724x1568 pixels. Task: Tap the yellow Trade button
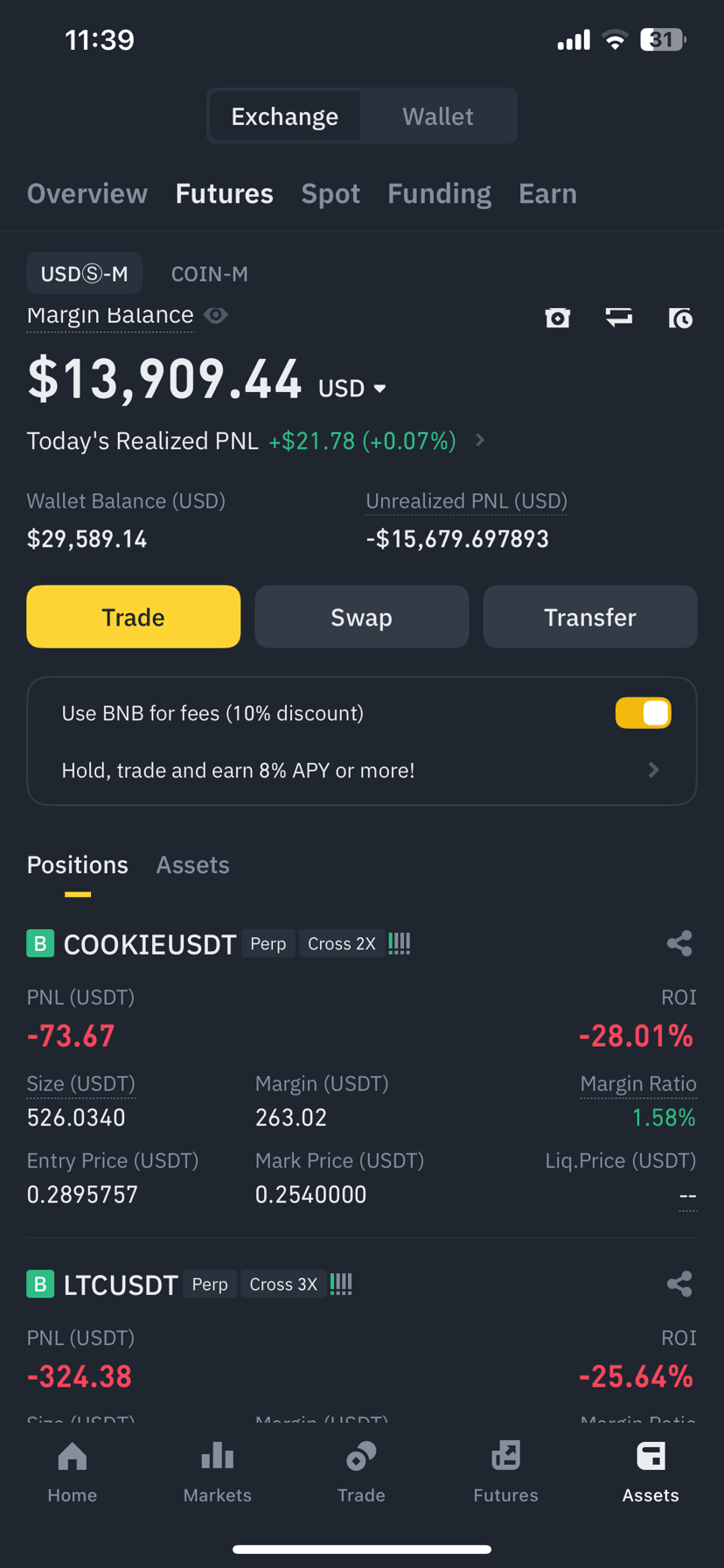134,617
